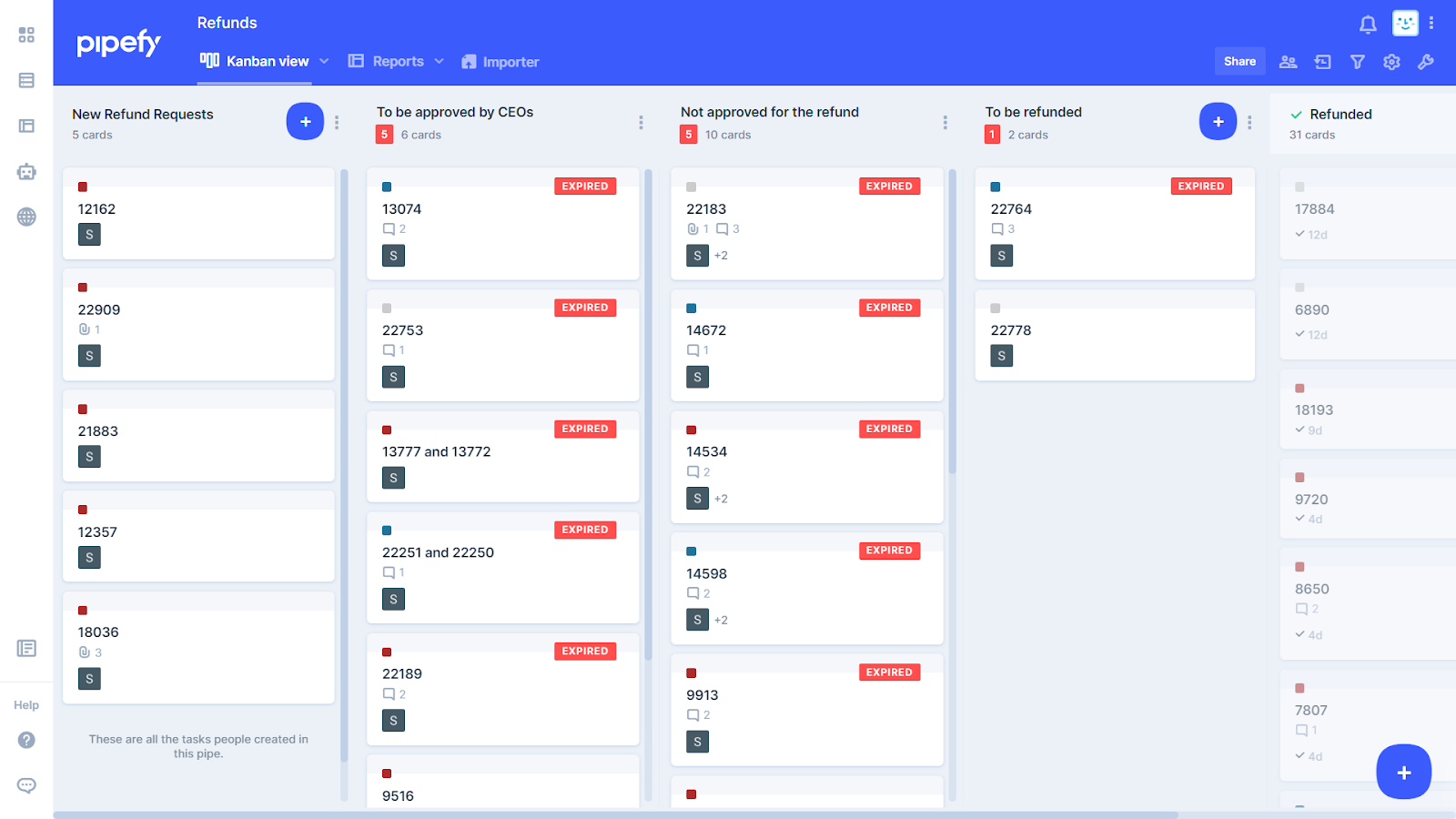Click attachment icon on card 22909
Viewport: 1456px width, 819px height.
coord(85,329)
